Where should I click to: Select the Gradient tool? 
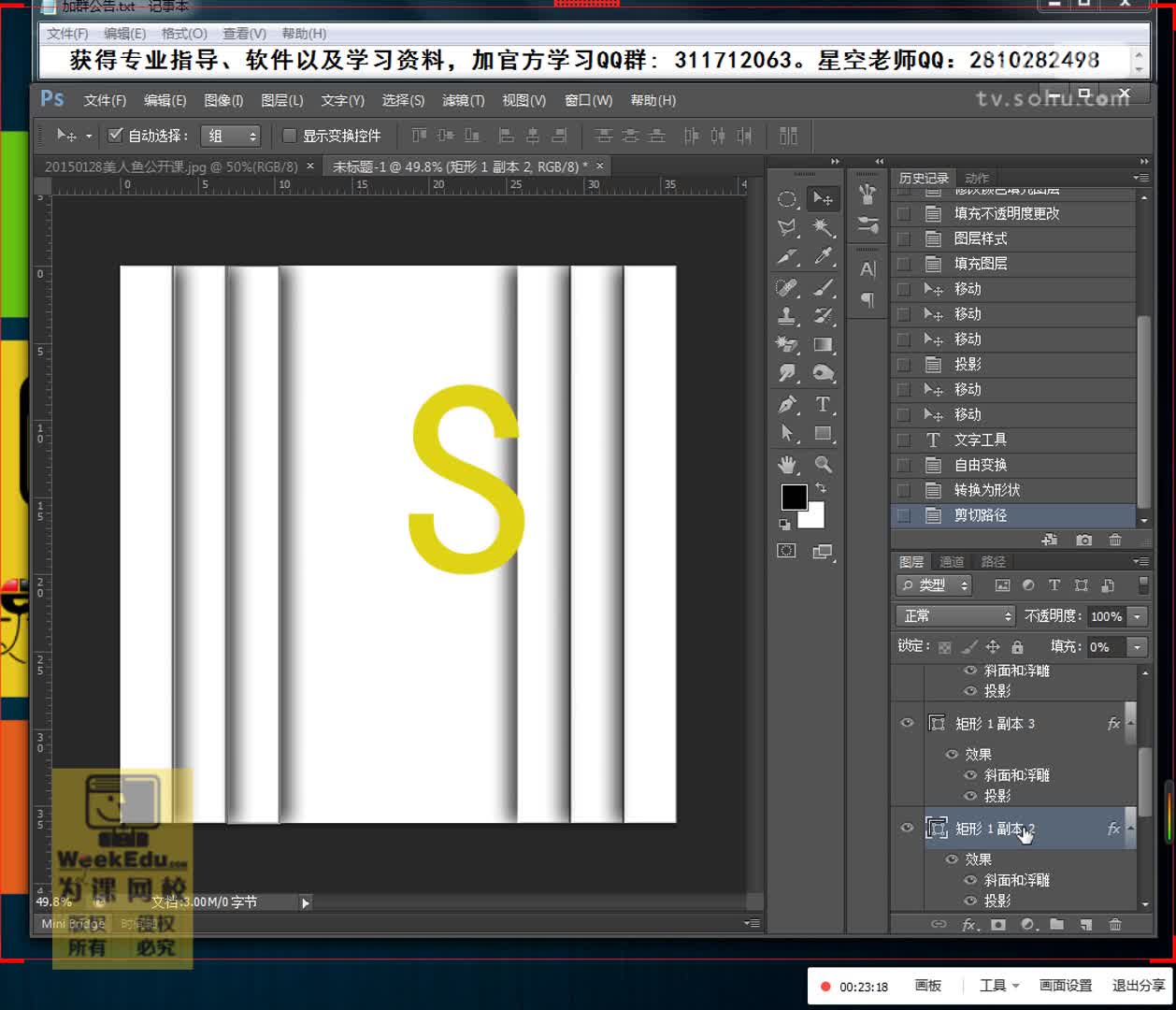tap(823, 345)
